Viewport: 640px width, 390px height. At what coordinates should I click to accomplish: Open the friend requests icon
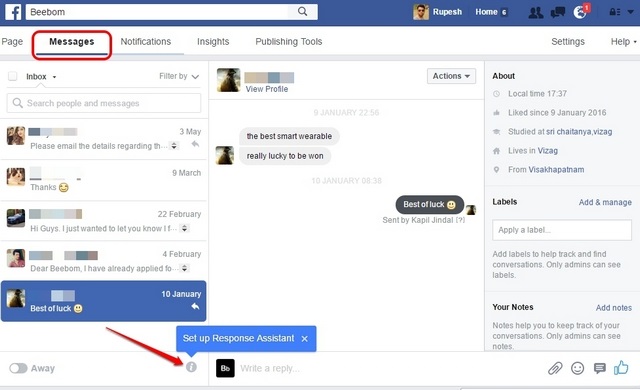click(x=536, y=12)
